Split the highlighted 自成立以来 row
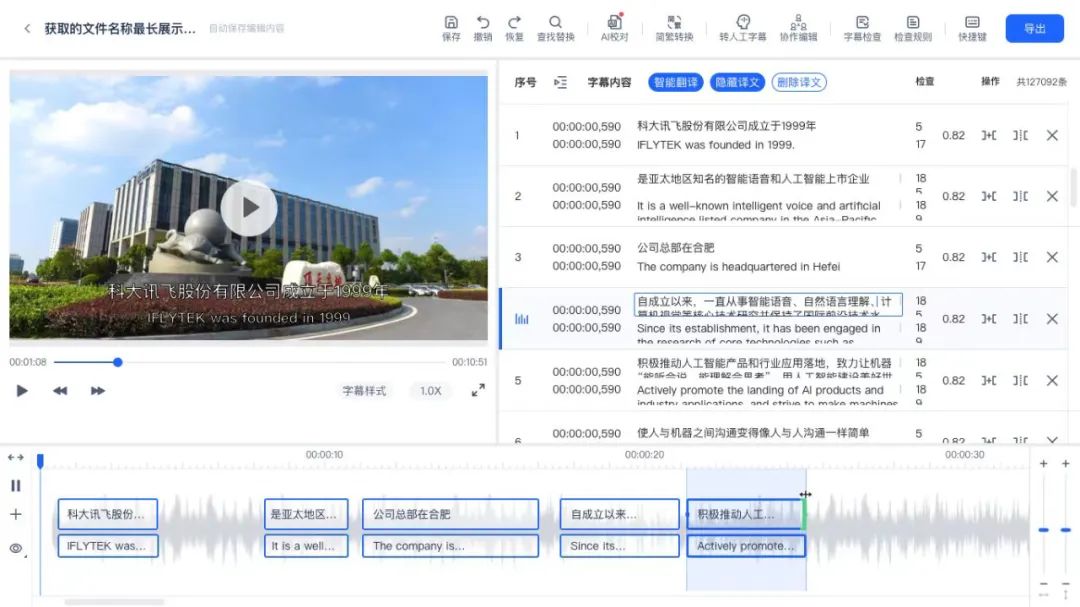 1020,319
